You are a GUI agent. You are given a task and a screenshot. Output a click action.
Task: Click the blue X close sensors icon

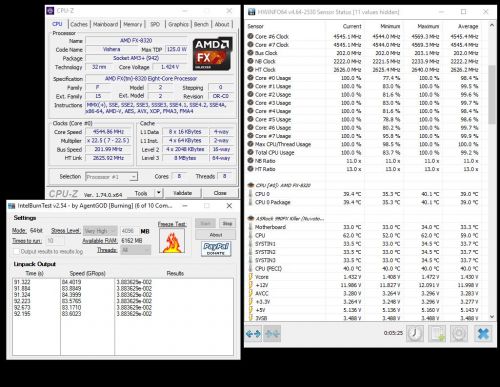pyautogui.click(x=483, y=333)
